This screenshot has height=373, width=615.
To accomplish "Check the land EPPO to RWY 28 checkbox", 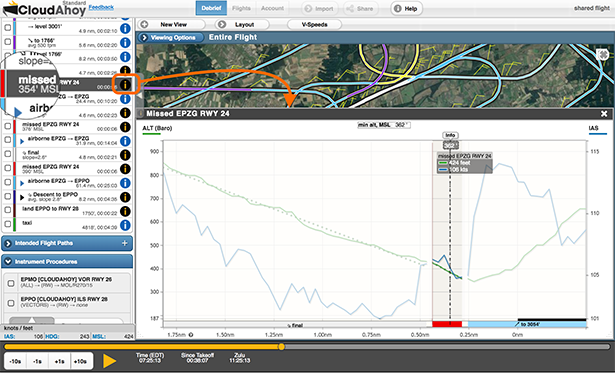I will [x=7, y=210].
